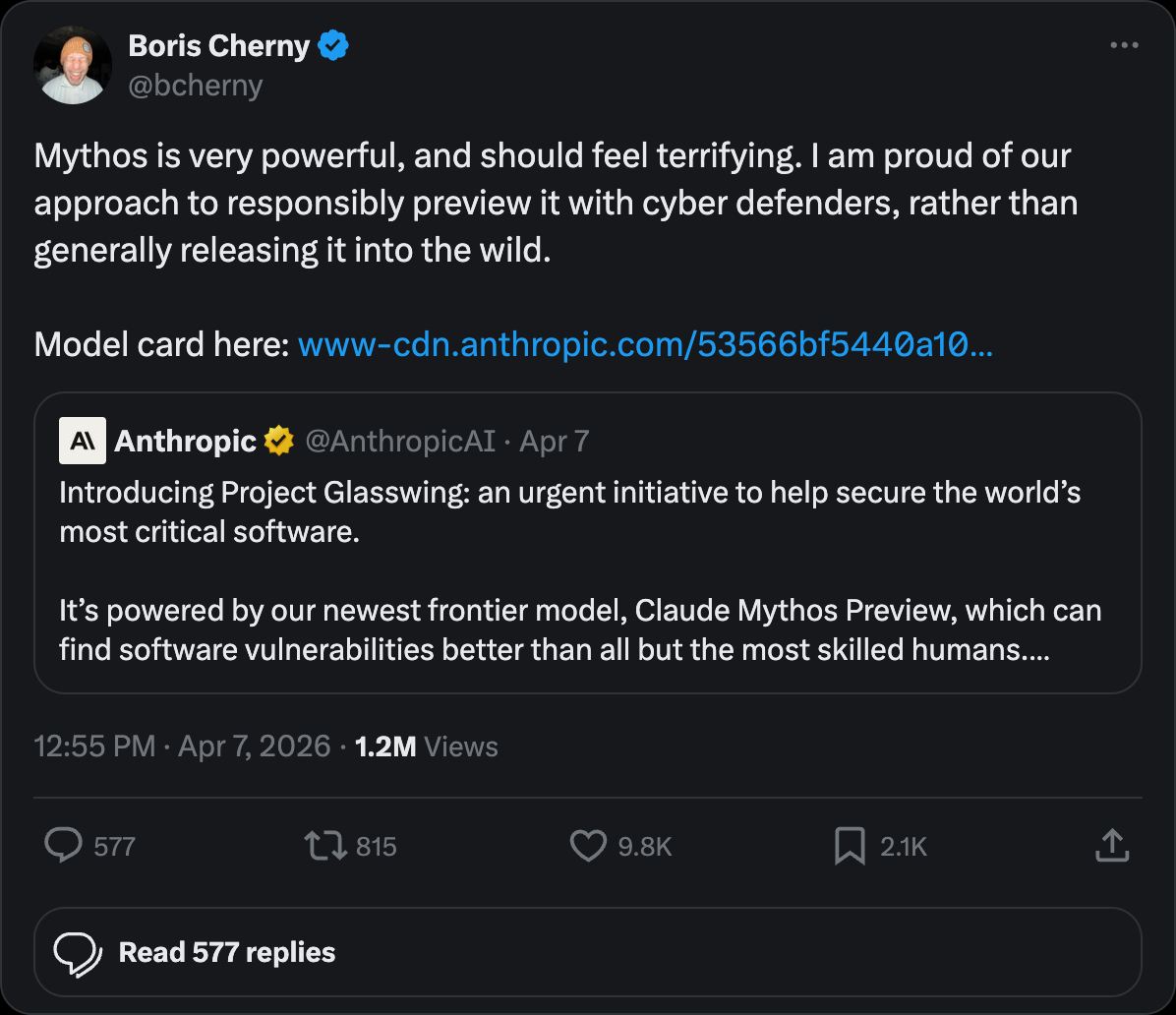Click the chat bubble icon beside Read replies
The width and height of the screenshot is (1176, 1015).
pyautogui.click(x=78, y=952)
